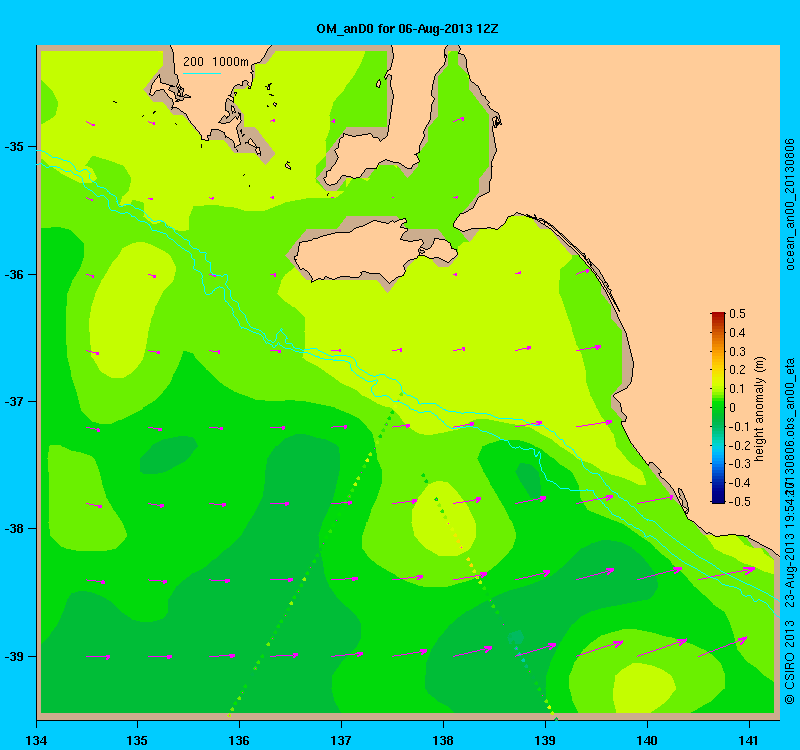Click the -0.5 color bar label

click(738, 502)
